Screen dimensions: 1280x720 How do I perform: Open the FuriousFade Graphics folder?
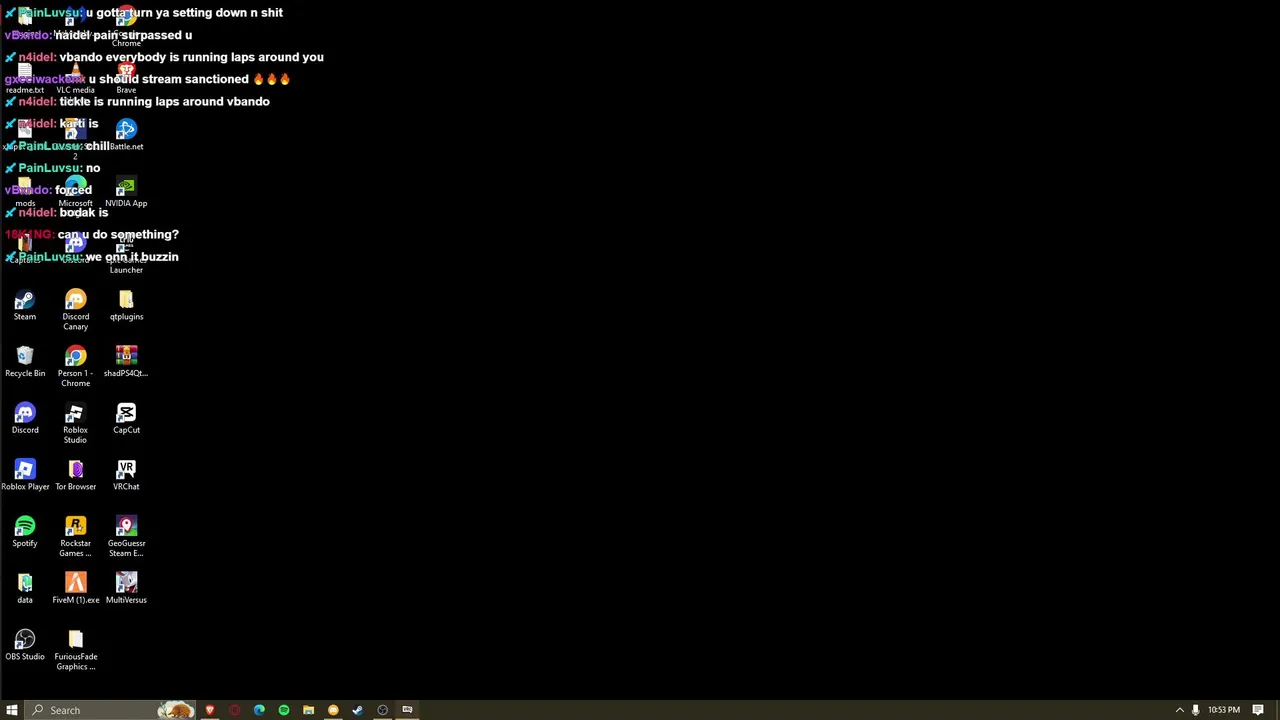75,650
